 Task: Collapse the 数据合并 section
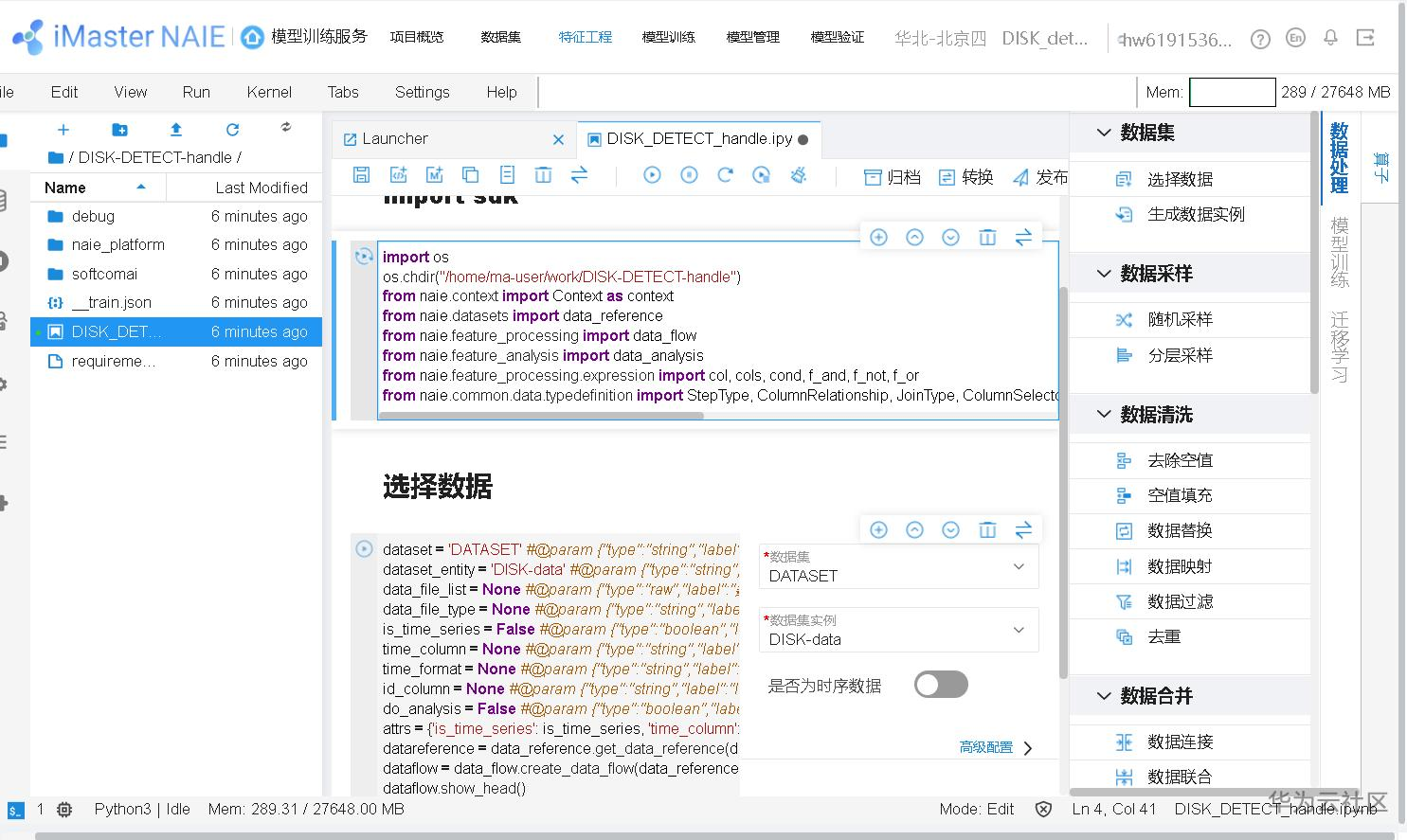pyautogui.click(x=1103, y=696)
